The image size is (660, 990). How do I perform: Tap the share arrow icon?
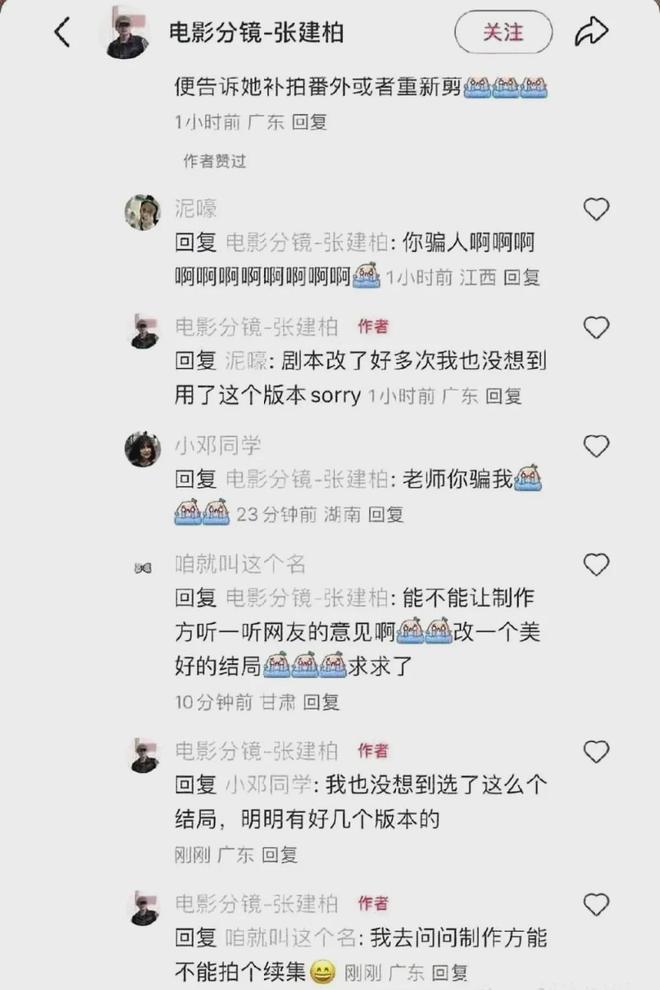click(591, 31)
